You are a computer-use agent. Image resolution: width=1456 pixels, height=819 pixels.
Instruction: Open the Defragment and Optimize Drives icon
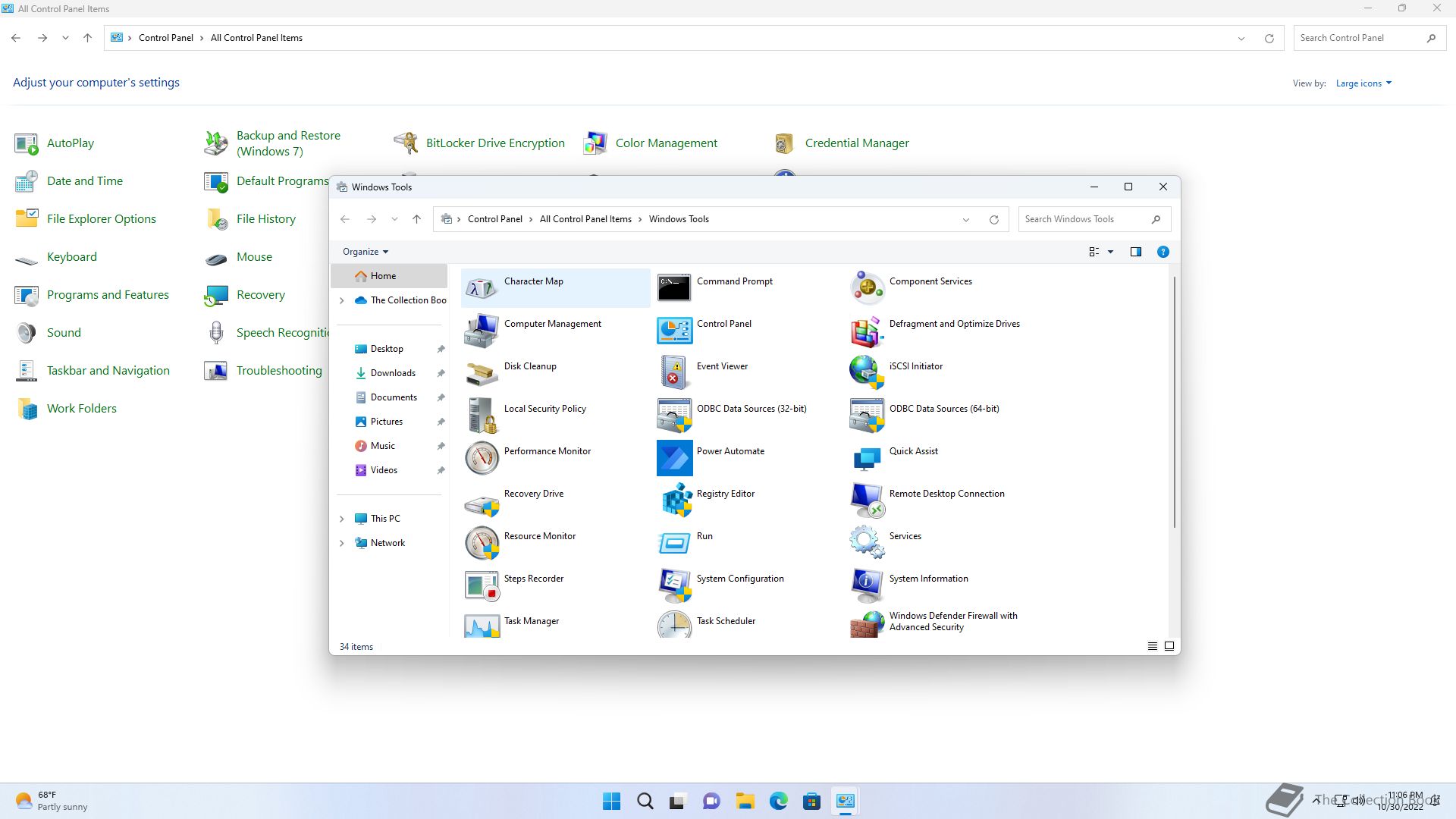(867, 331)
